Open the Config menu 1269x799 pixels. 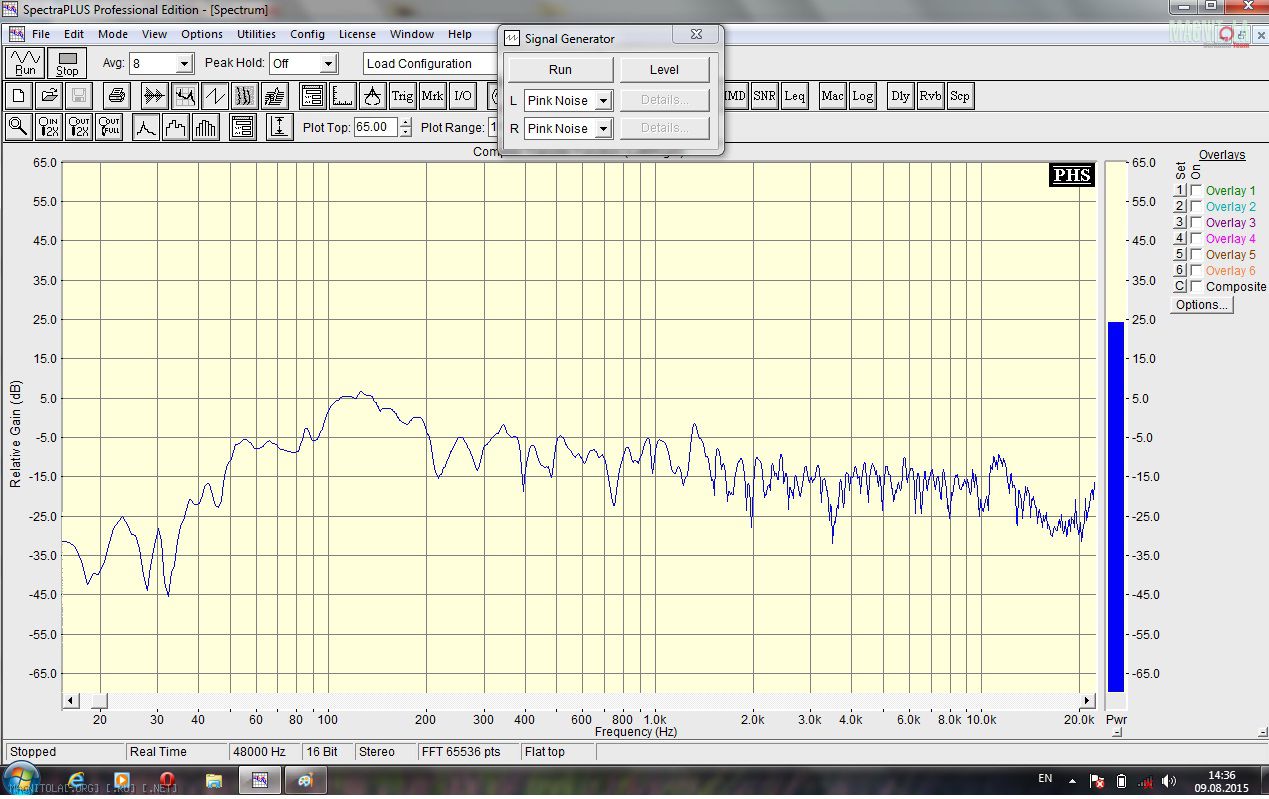(x=307, y=34)
